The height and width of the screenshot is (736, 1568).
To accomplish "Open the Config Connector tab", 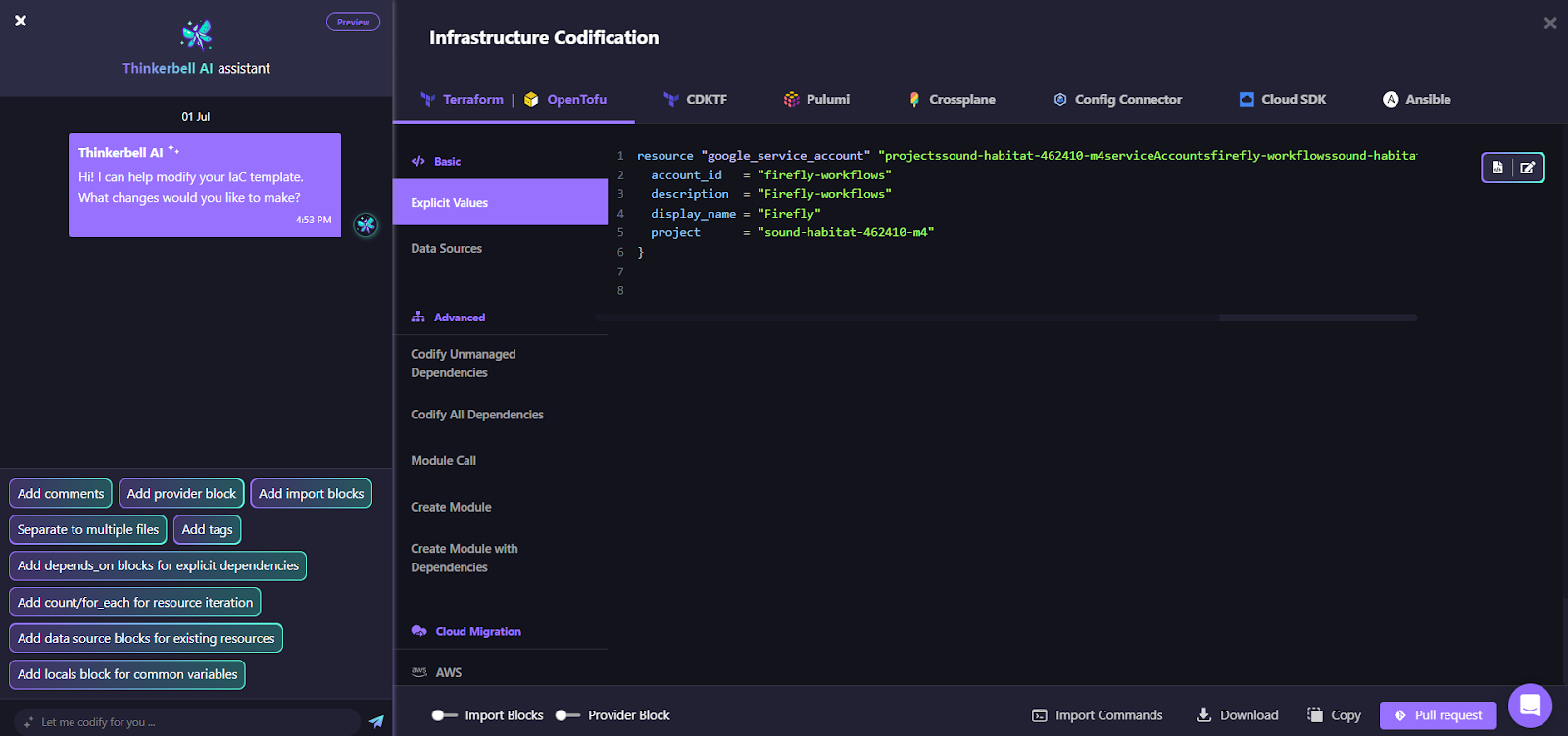I will point(1118,99).
